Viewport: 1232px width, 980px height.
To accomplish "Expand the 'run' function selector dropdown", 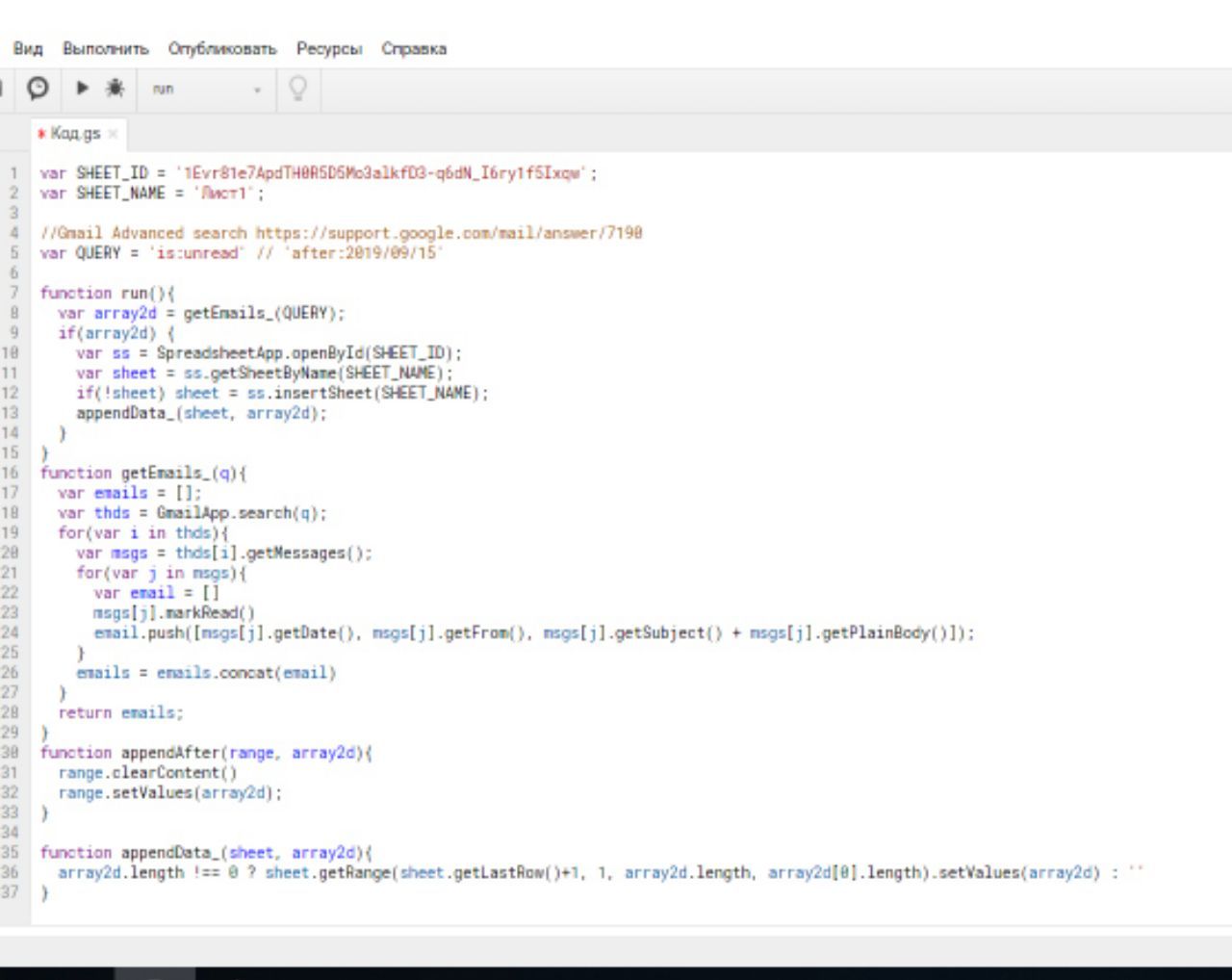I will [207, 89].
